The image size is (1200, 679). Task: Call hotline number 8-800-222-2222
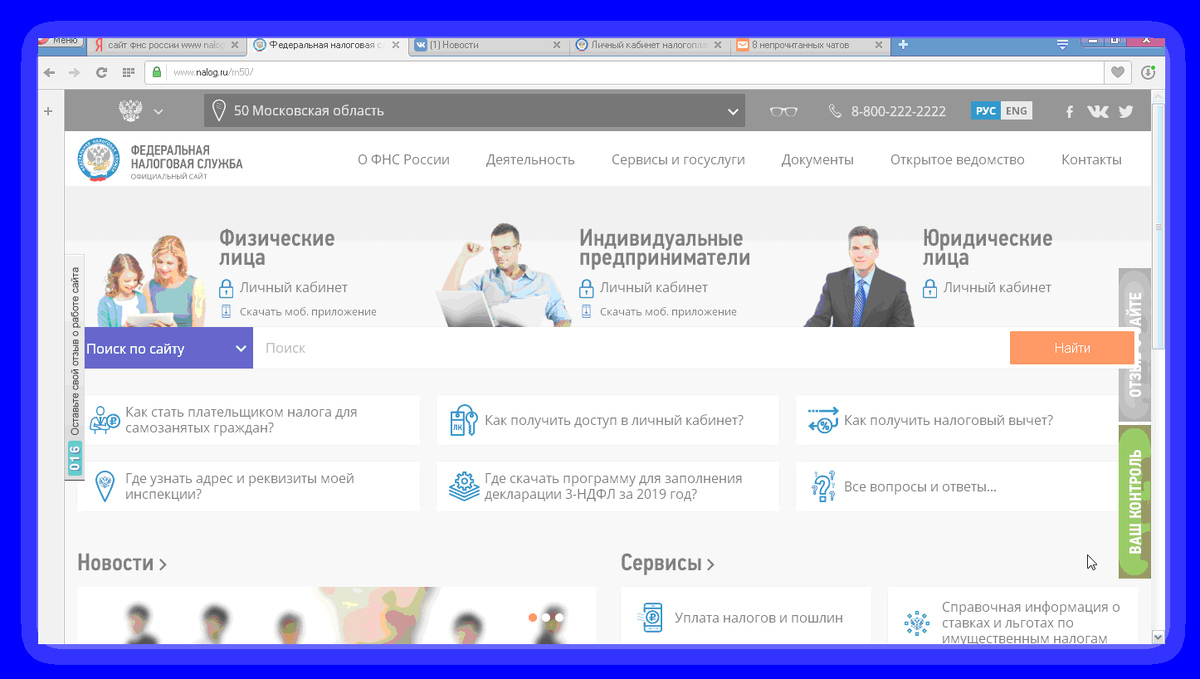coord(898,112)
